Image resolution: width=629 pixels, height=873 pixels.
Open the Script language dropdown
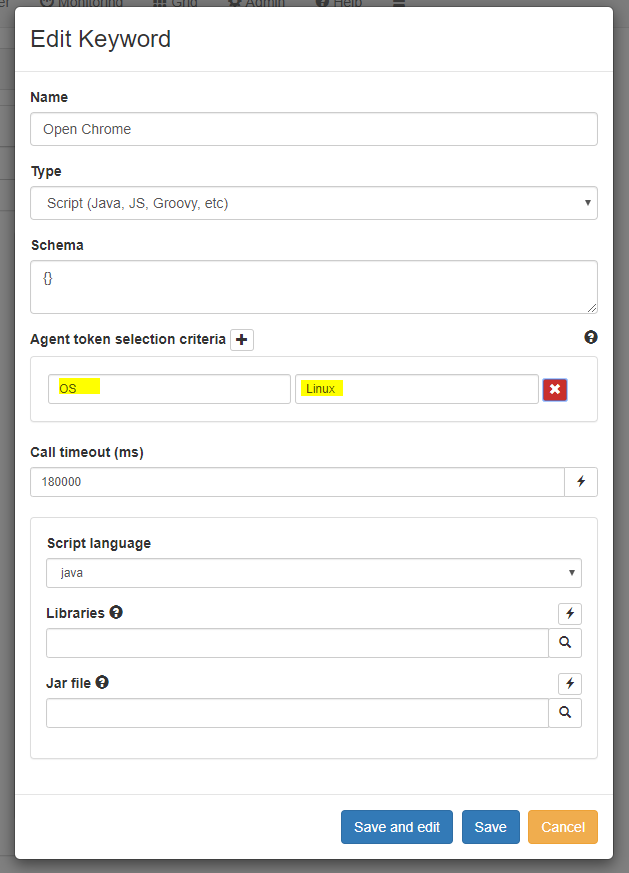[x=314, y=573]
